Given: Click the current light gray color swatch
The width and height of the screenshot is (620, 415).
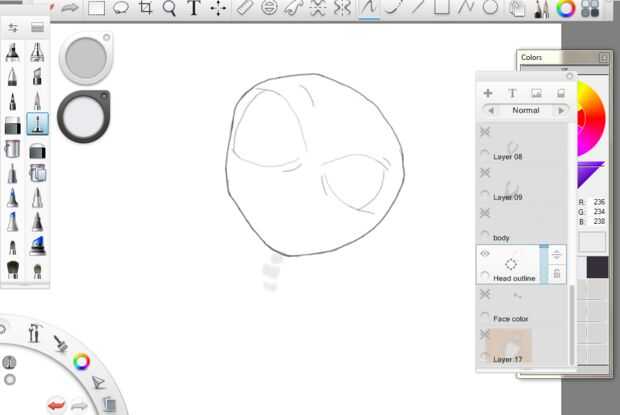Looking at the screenshot, I should click(592, 241).
